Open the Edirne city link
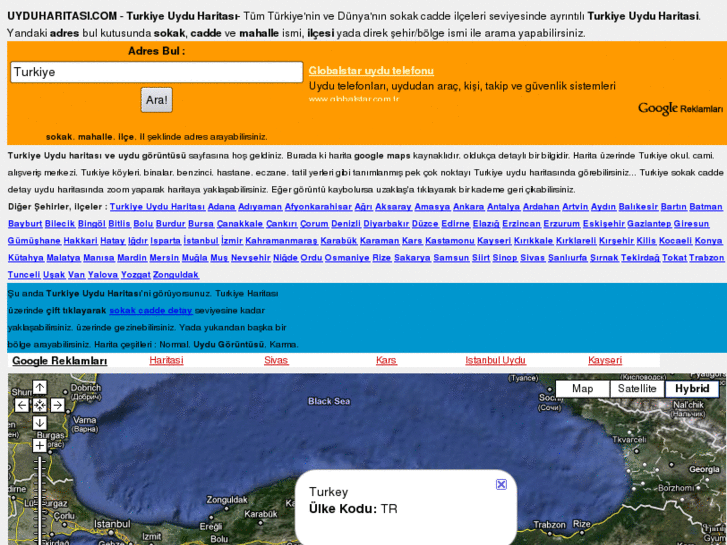The height and width of the screenshot is (545, 727). pyautogui.click(x=456, y=224)
